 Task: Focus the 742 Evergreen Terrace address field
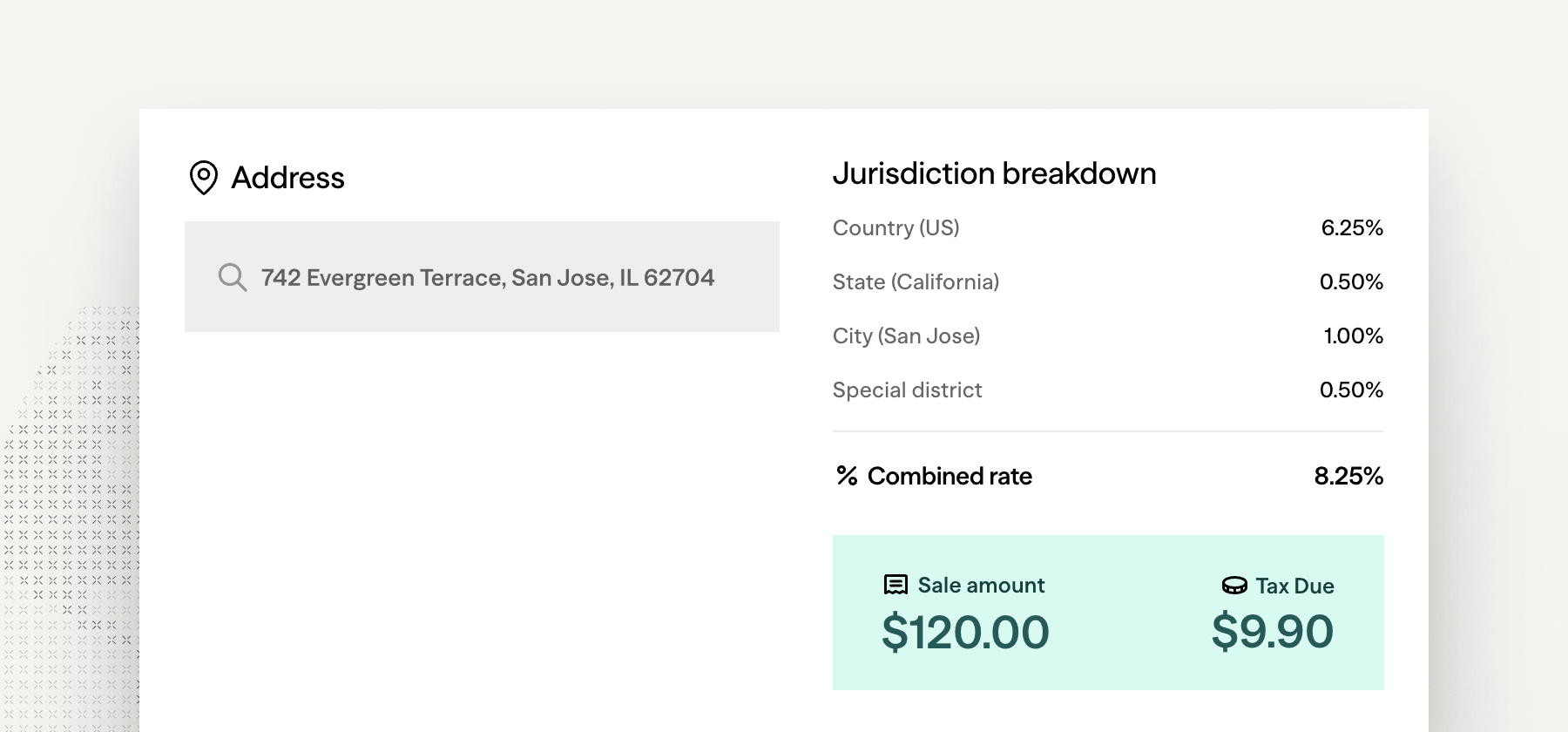coord(482,276)
